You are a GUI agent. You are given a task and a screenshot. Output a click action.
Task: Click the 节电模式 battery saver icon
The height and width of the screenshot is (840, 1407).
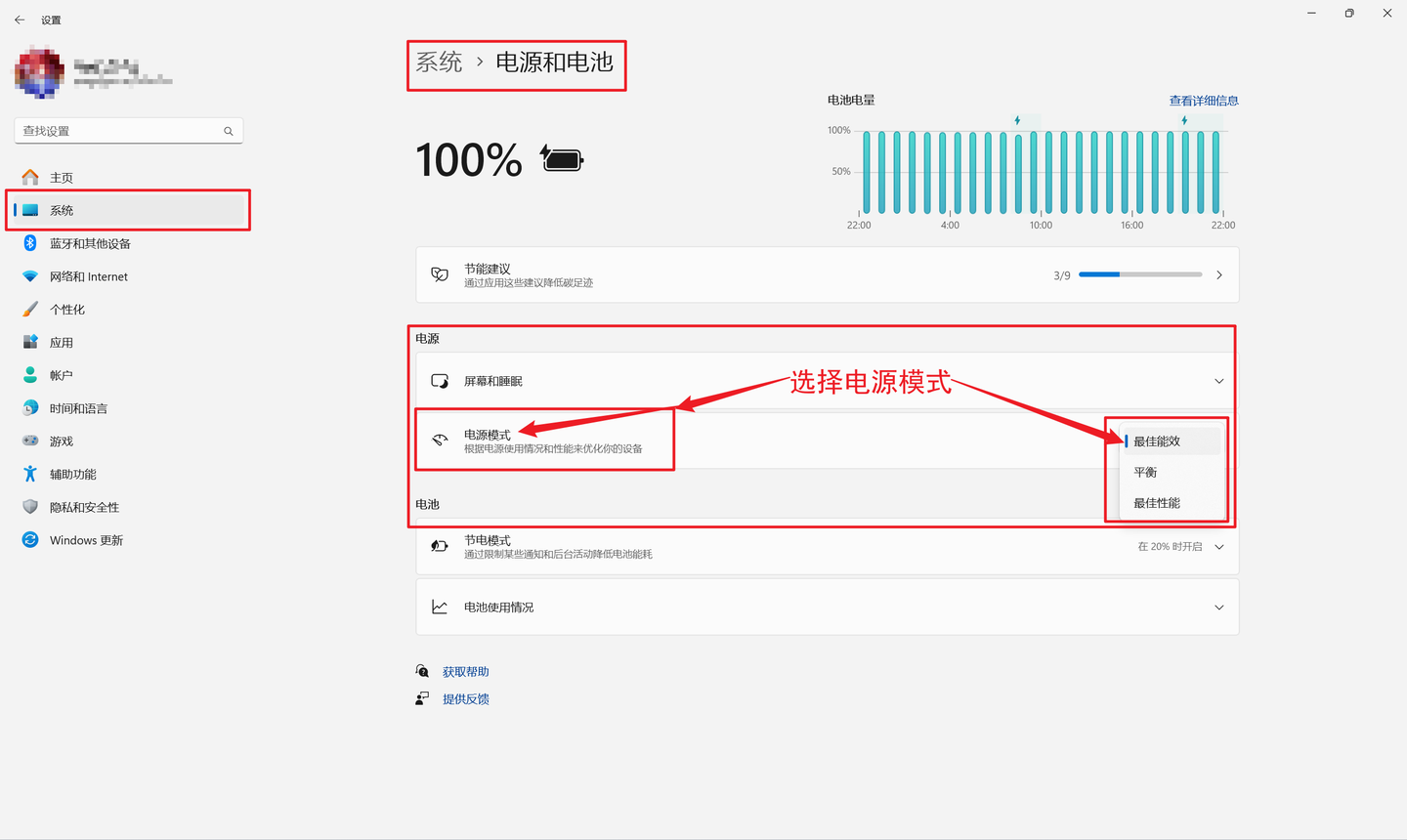[440, 546]
